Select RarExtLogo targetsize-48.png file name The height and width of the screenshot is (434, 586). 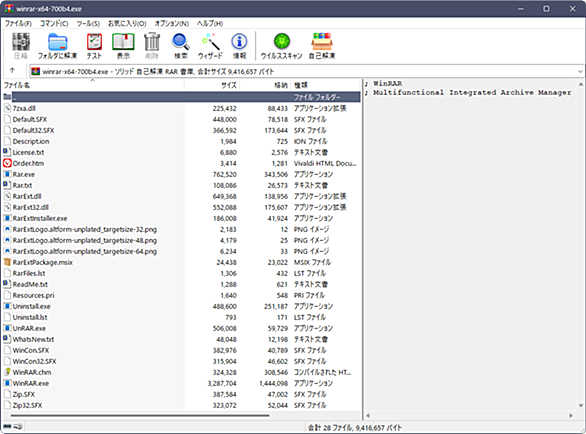point(85,240)
